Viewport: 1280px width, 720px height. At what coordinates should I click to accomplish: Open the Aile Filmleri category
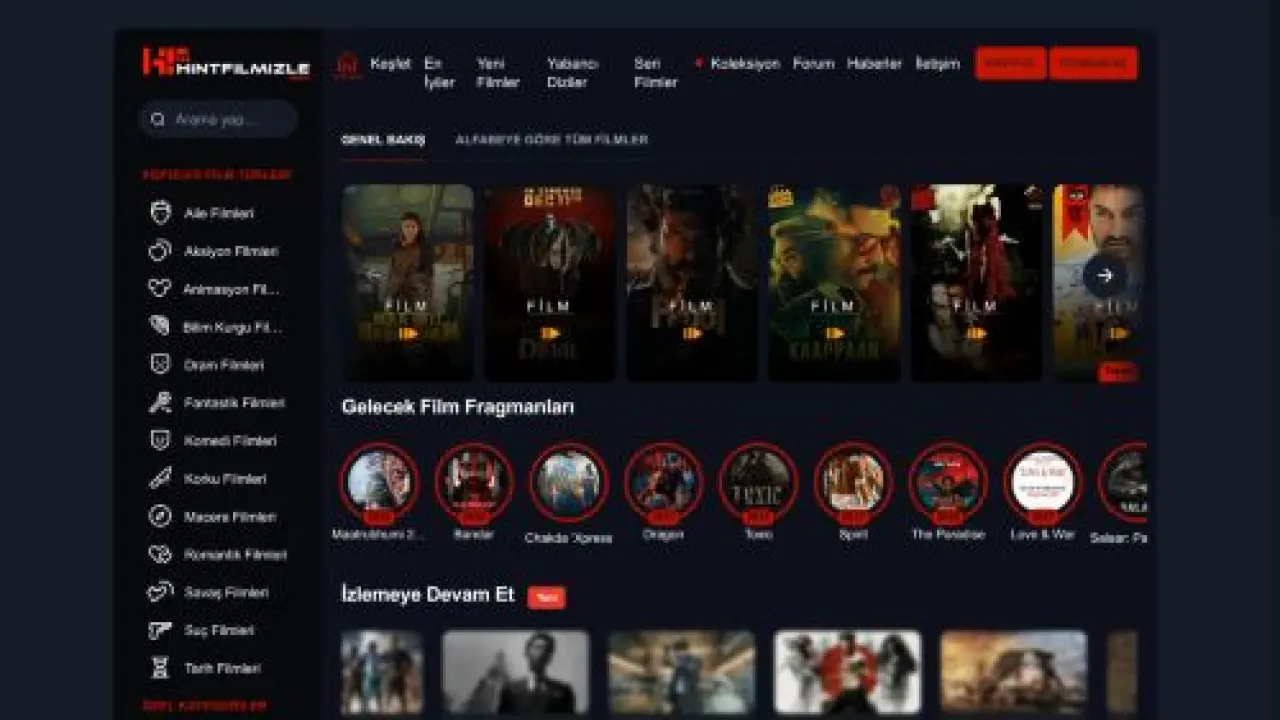click(219, 213)
